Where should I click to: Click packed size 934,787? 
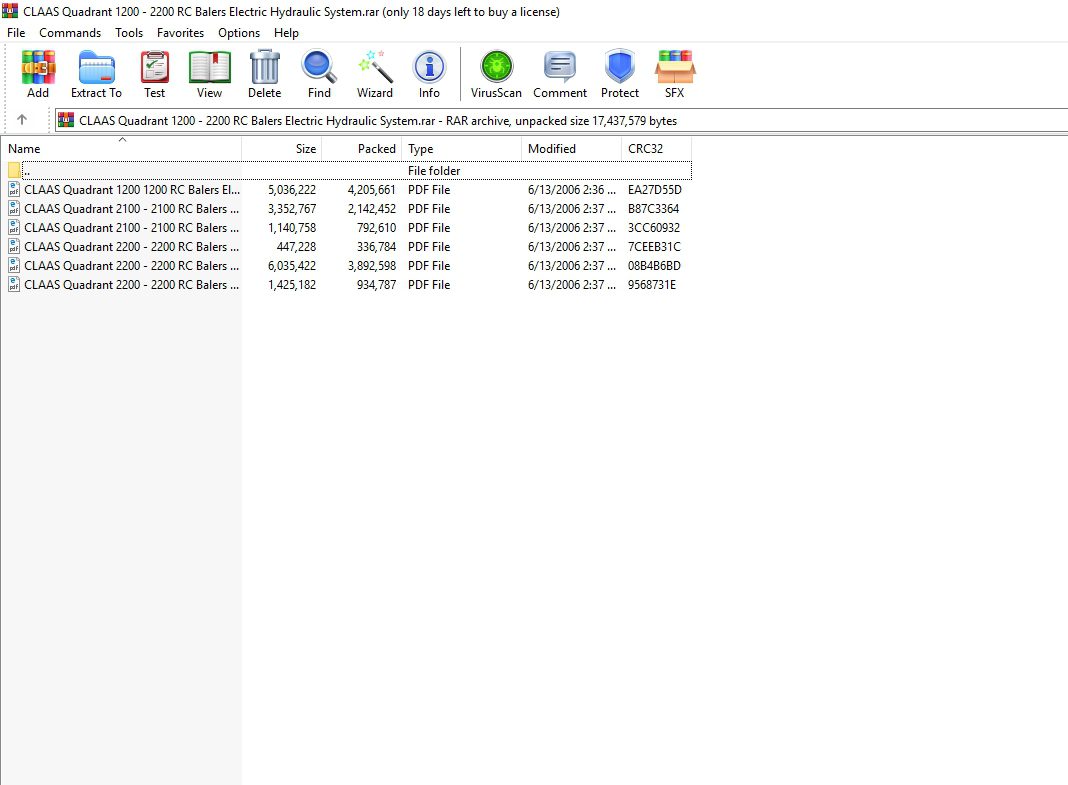(x=377, y=285)
